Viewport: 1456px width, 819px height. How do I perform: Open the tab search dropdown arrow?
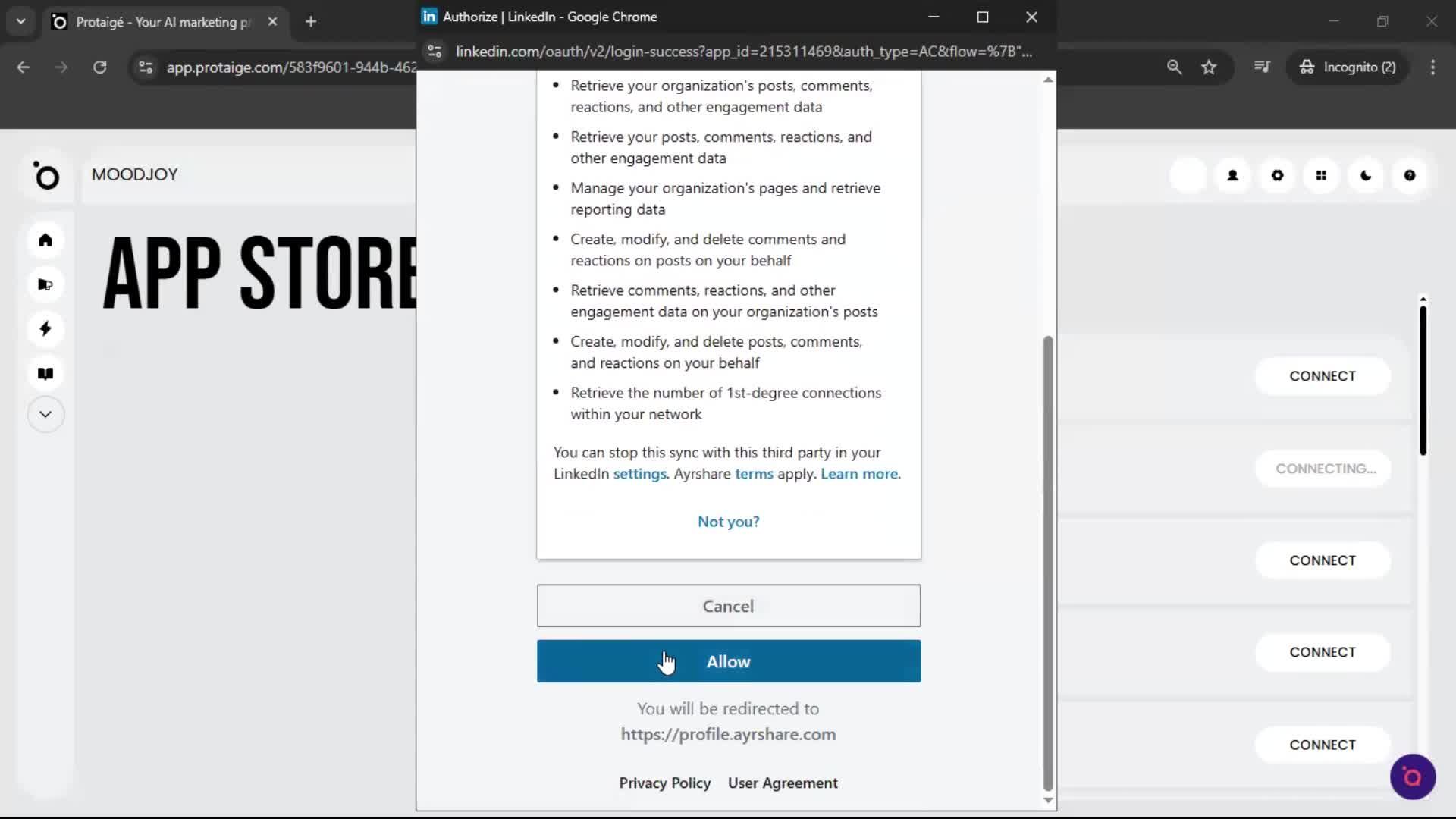(20, 21)
